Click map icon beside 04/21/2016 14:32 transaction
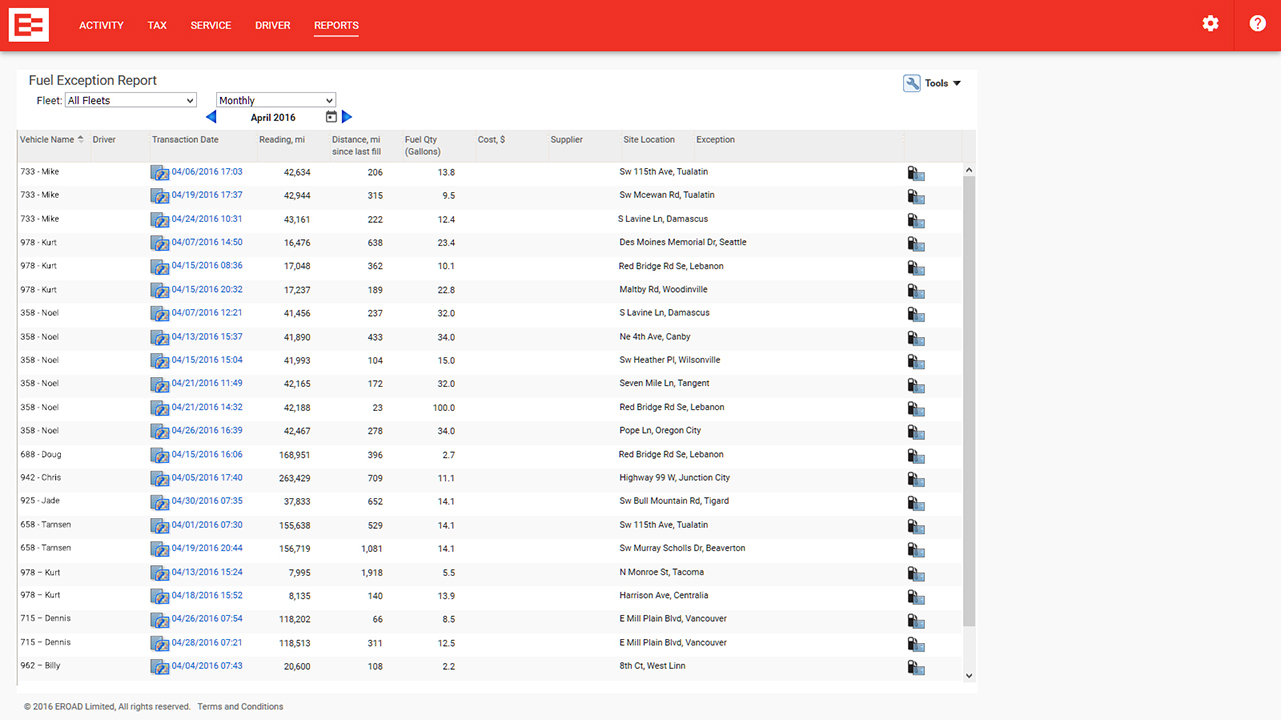The height and width of the screenshot is (720, 1281). tap(159, 408)
